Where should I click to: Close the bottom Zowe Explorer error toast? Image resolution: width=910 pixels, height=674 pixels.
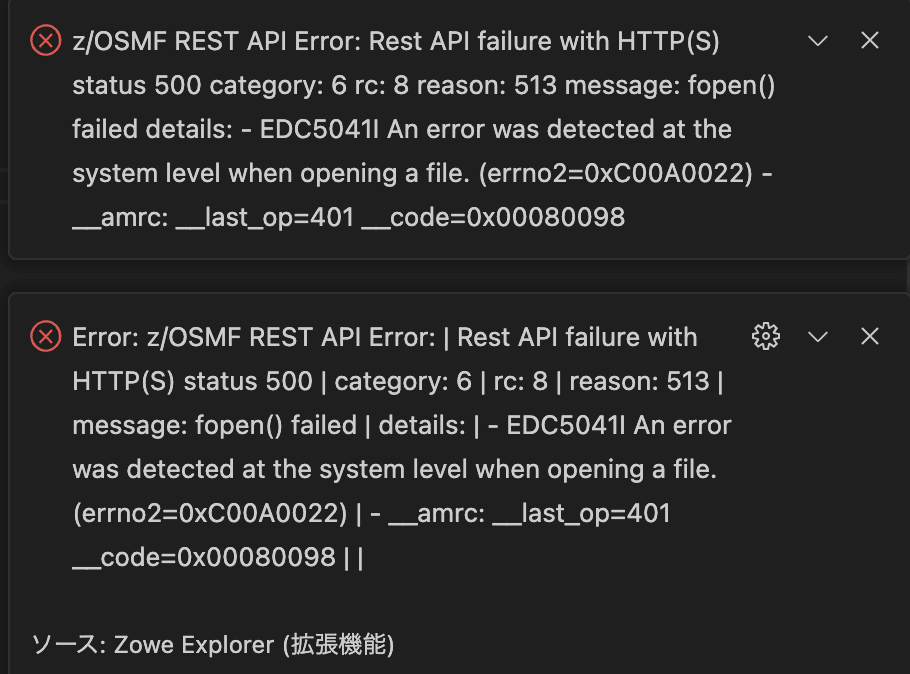[x=869, y=336]
